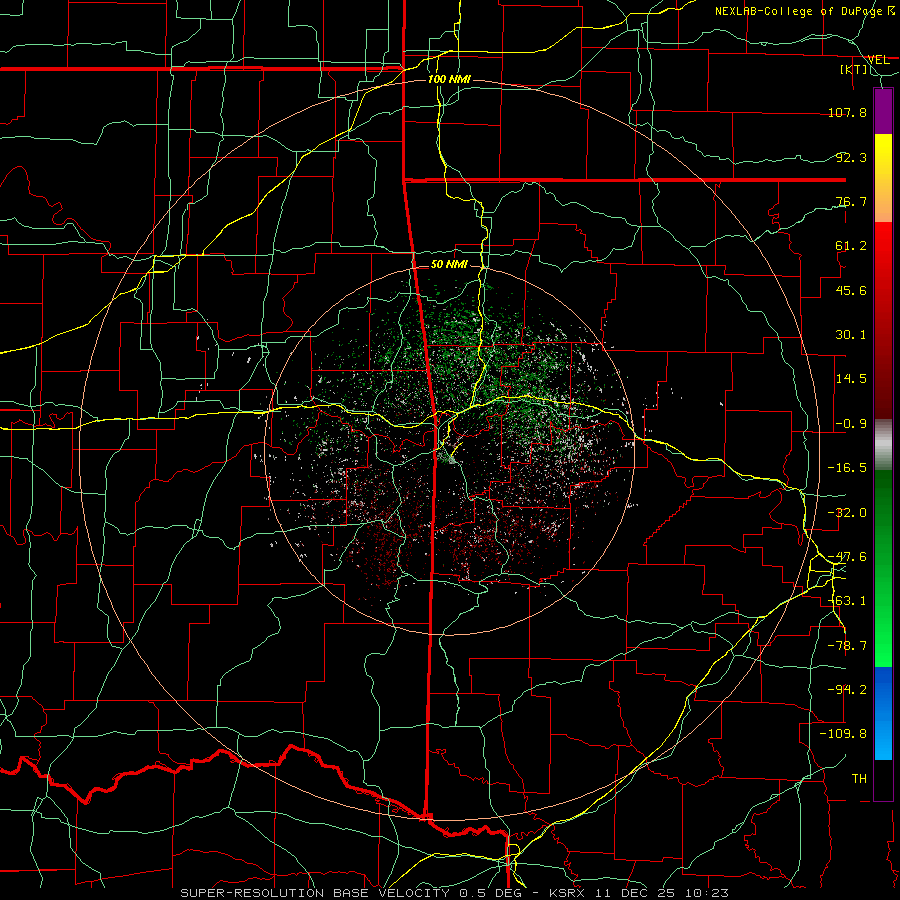
Task: Select the 92.3 scale value
Action: click(851, 157)
